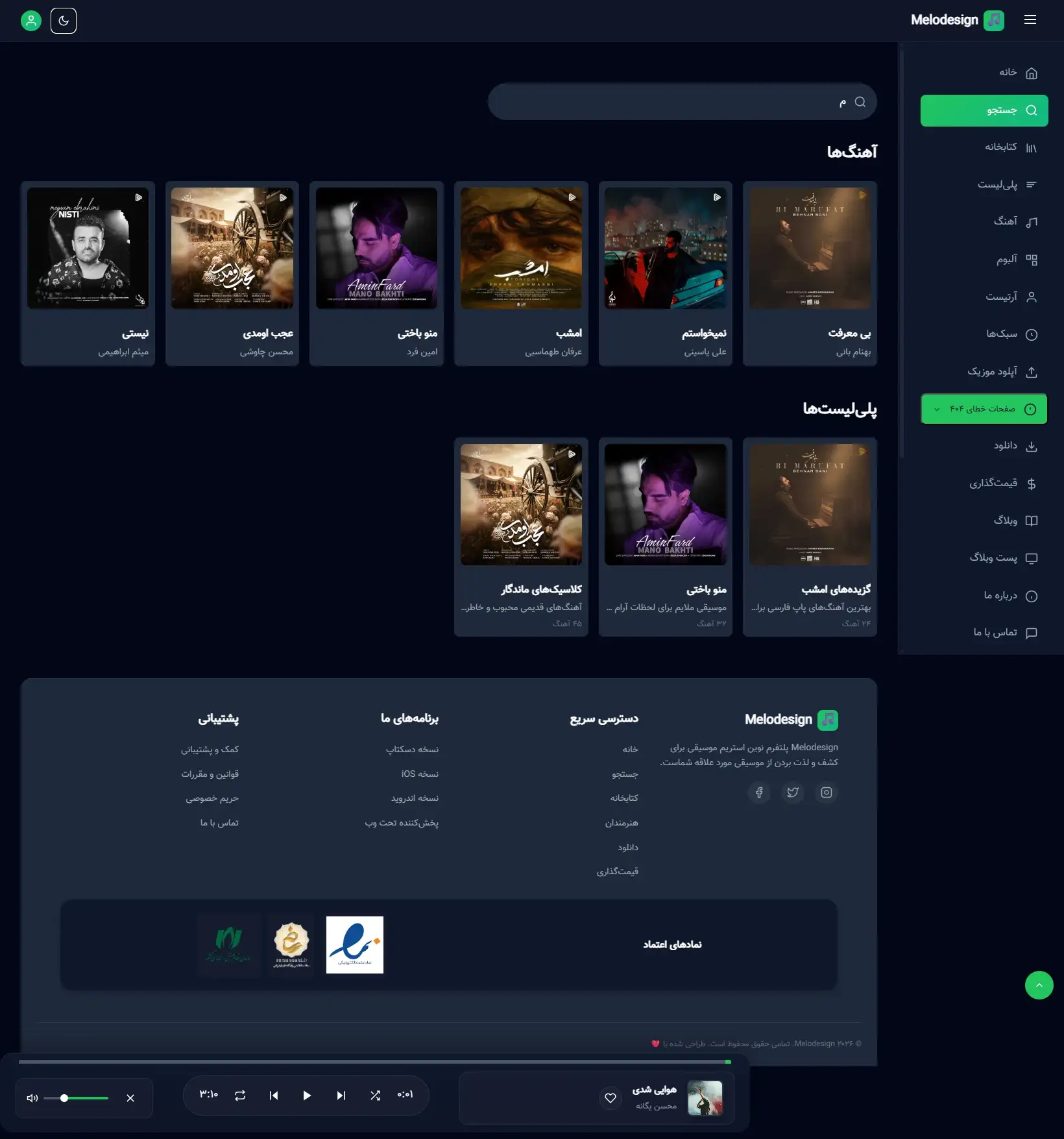
Task: Click footer link نسخه اندروید
Action: (415, 798)
